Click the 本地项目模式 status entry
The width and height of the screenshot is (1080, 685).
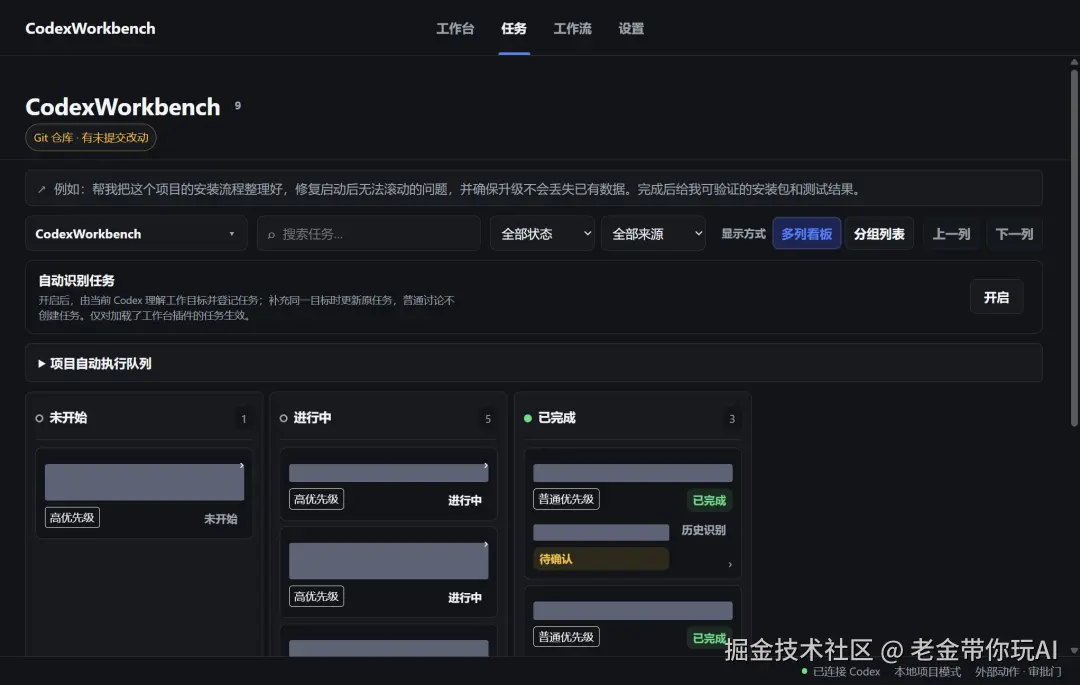click(x=927, y=671)
